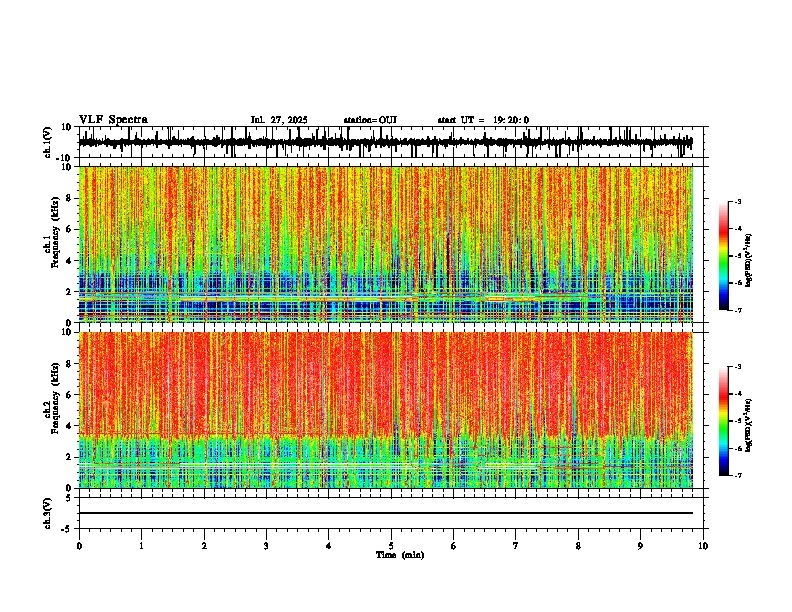
Task: Click the "station=OUI" label
Action: click(x=370, y=120)
